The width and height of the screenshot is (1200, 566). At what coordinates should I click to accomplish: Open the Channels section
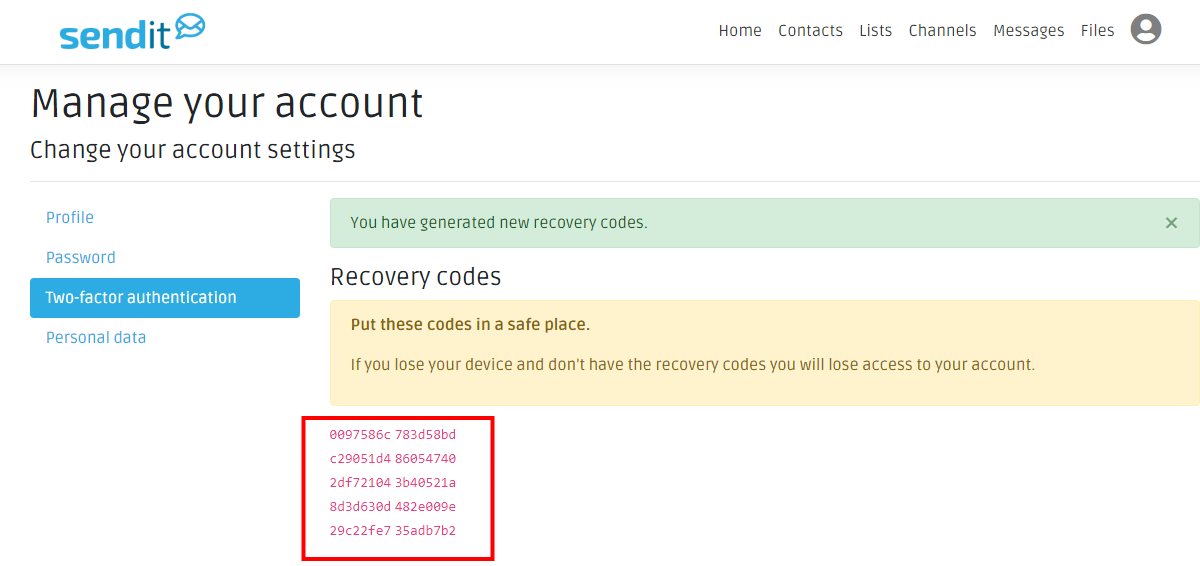(x=942, y=31)
